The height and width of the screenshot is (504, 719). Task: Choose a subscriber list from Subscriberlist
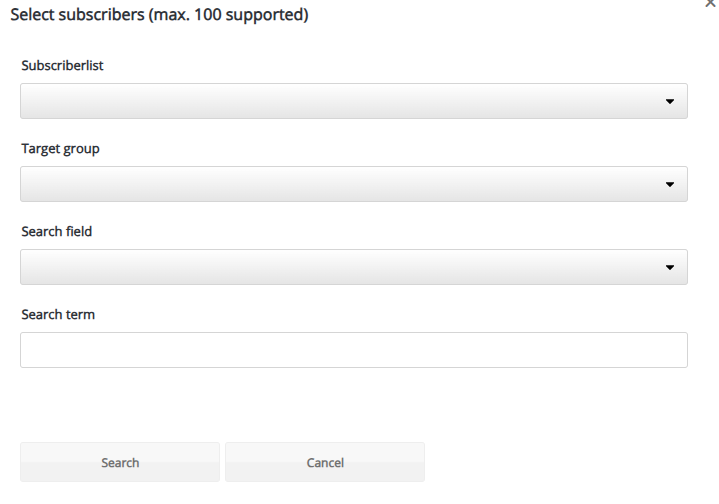coord(354,101)
